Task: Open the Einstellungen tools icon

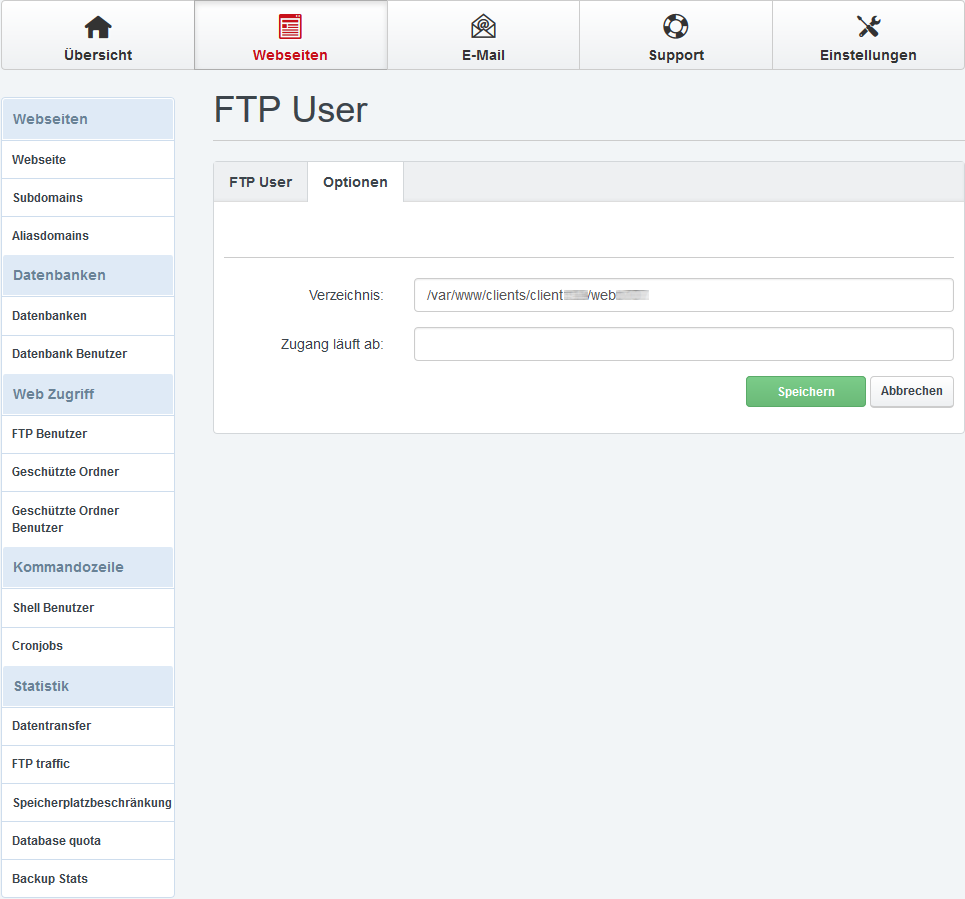Action: click(x=868, y=27)
